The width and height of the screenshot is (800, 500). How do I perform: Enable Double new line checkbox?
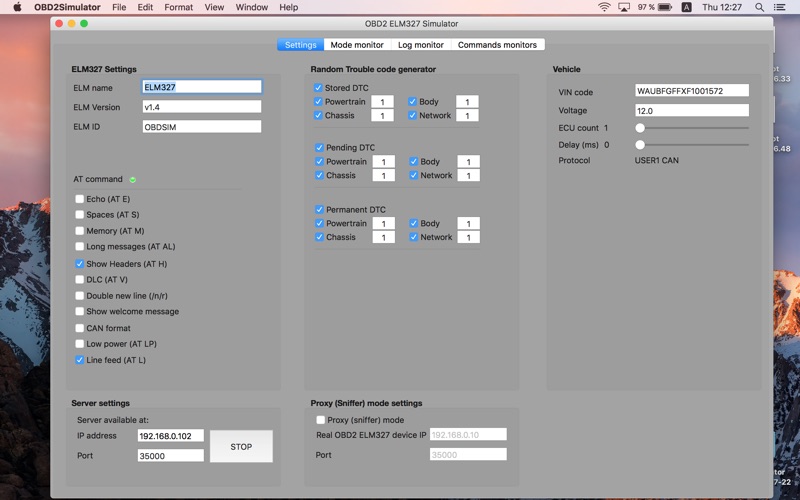(80, 295)
